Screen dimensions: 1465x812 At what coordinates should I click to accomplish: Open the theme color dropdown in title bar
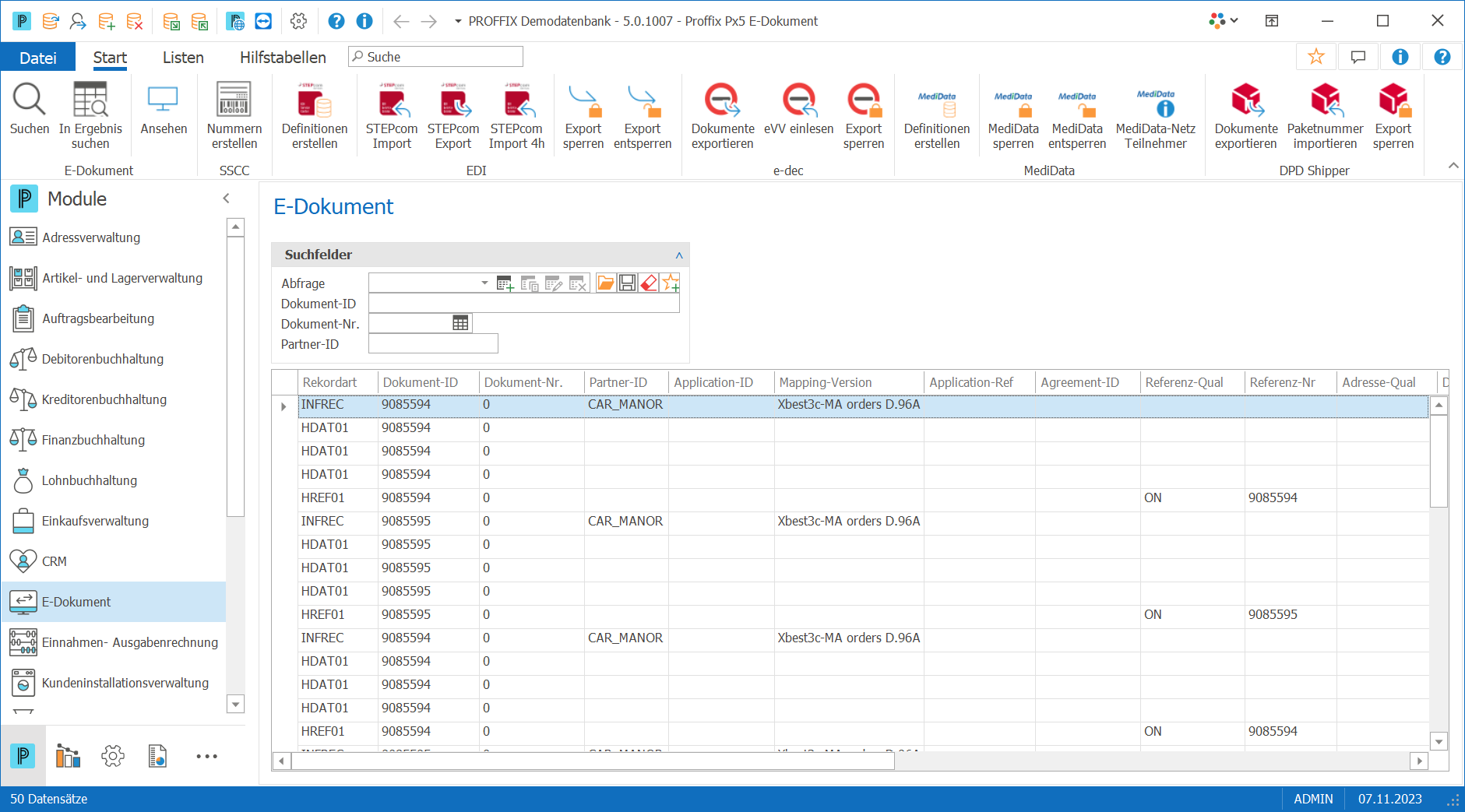click(1224, 21)
